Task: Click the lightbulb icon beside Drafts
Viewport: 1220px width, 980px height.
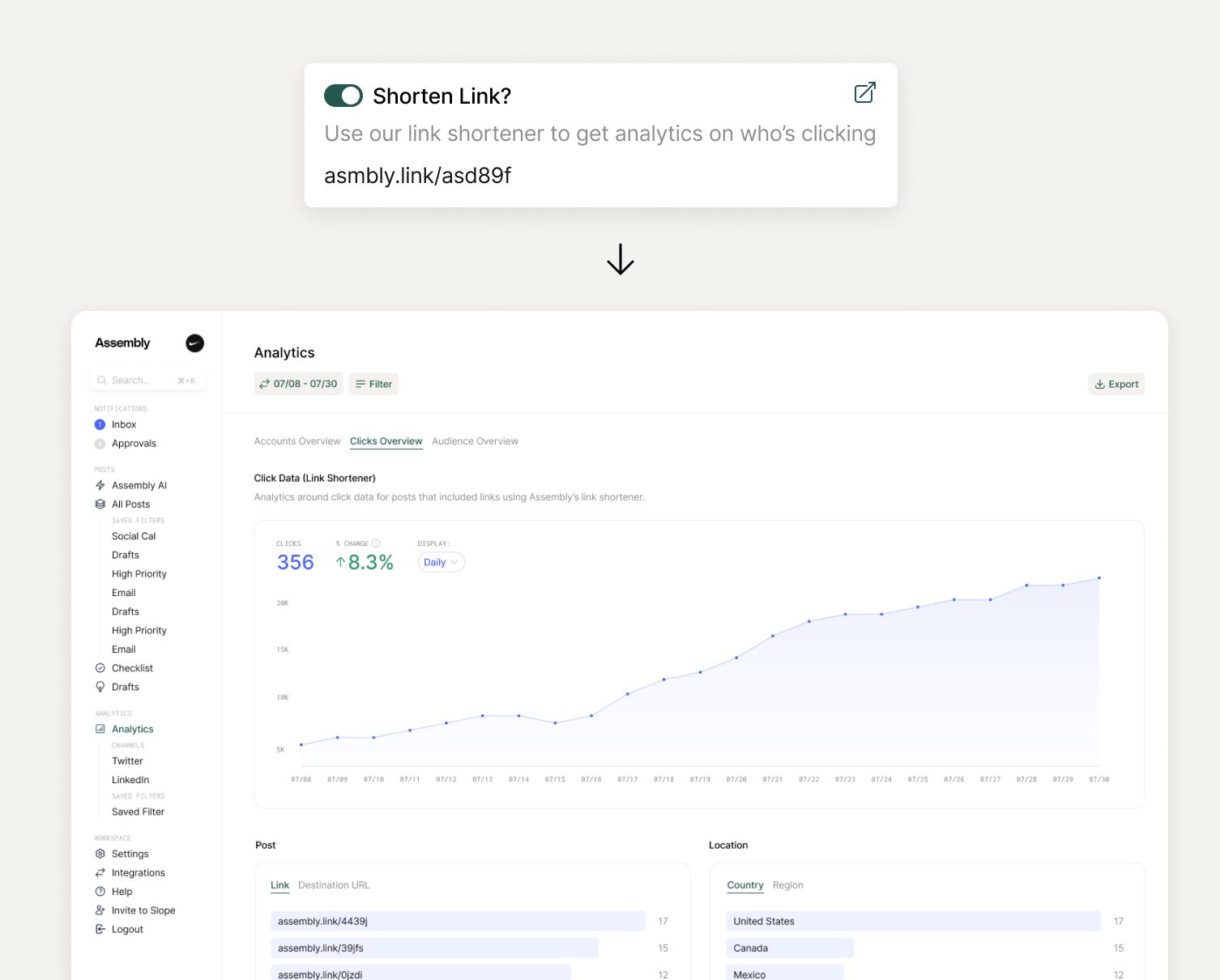Action: (100, 687)
